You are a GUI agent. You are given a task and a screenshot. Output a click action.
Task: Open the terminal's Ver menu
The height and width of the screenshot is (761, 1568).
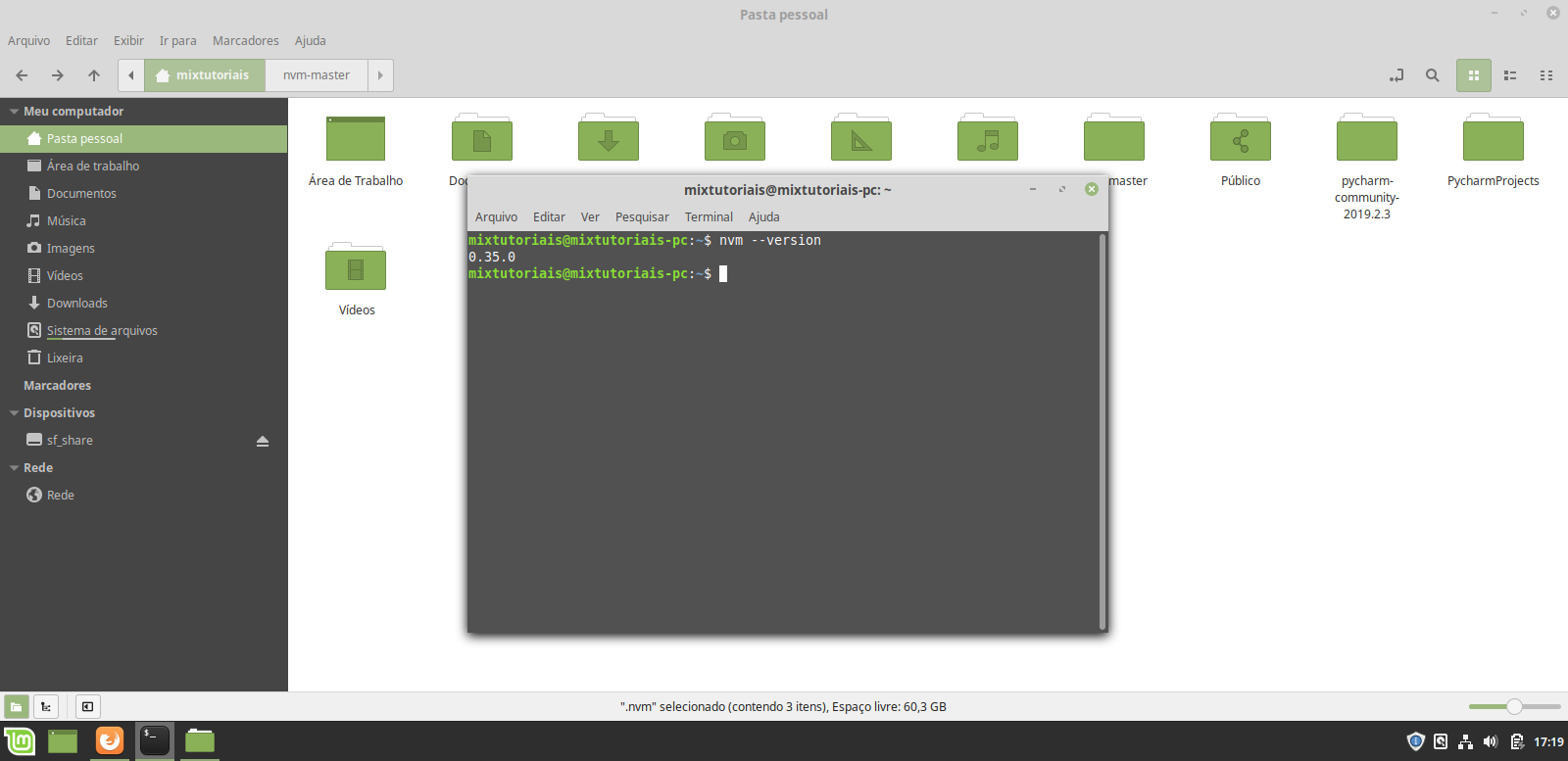point(590,217)
